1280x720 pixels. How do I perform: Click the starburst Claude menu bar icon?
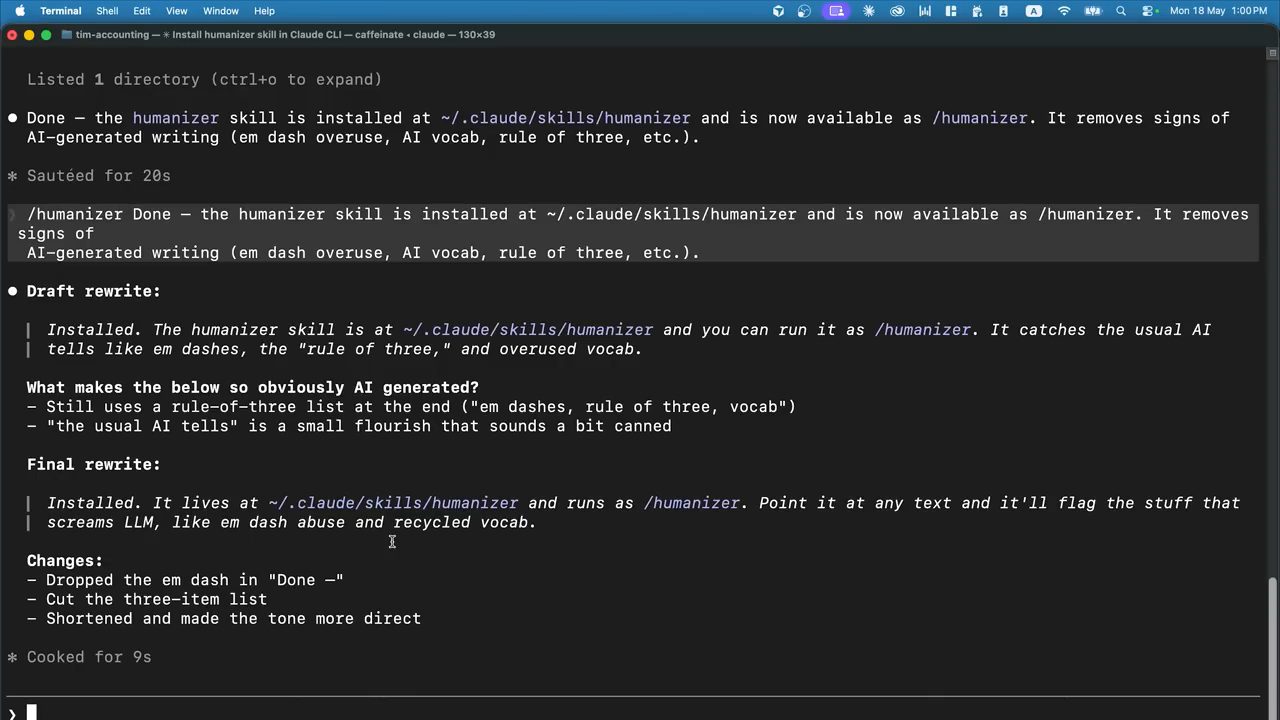click(868, 11)
